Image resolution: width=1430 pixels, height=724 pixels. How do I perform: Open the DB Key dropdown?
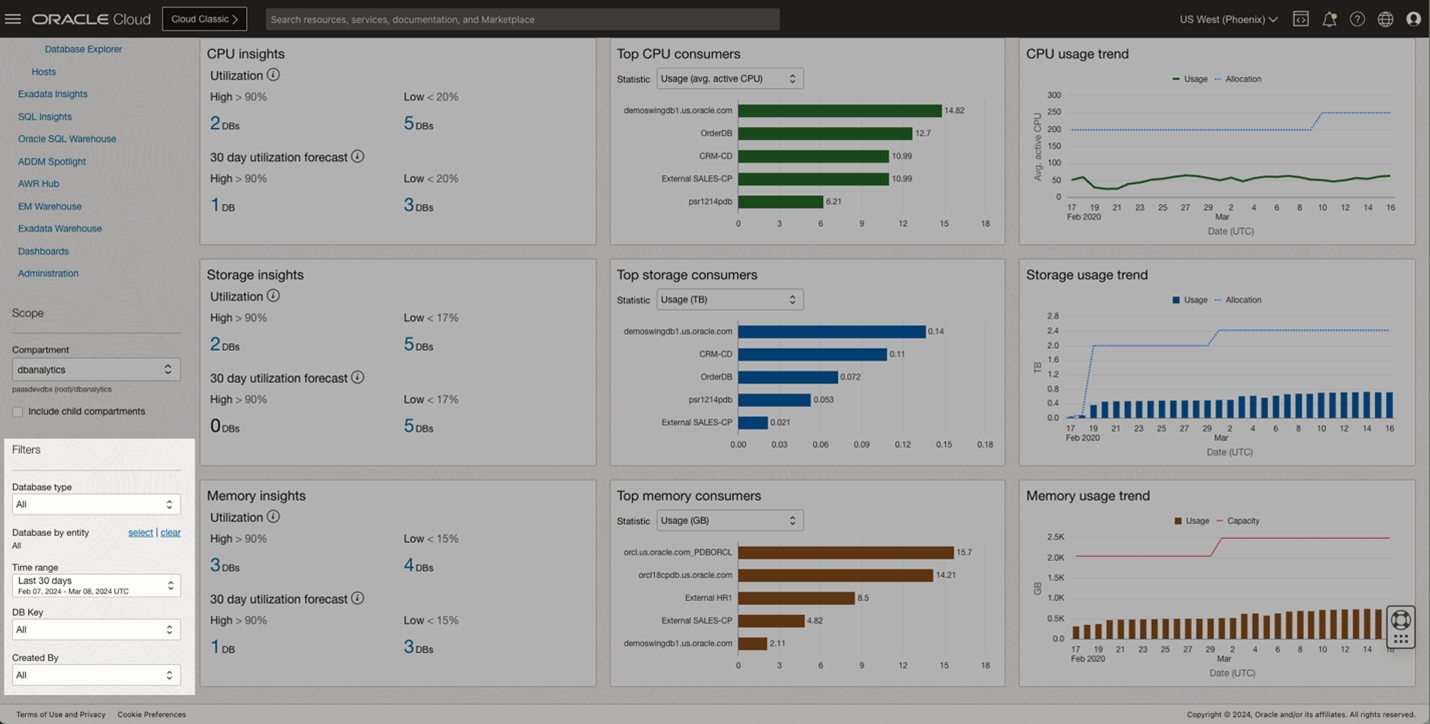[x=96, y=629]
